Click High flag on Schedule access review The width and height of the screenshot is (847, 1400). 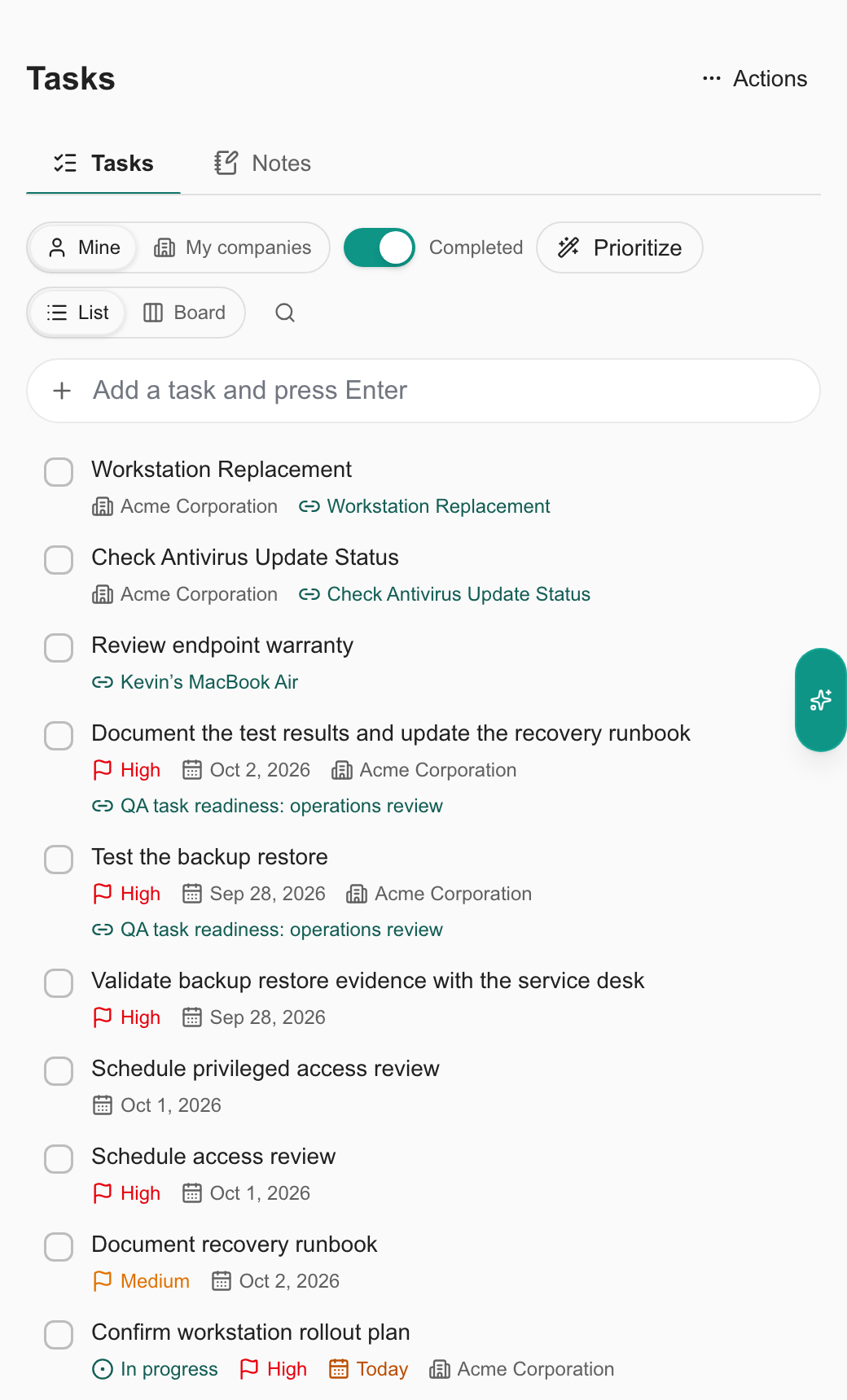click(x=126, y=1193)
